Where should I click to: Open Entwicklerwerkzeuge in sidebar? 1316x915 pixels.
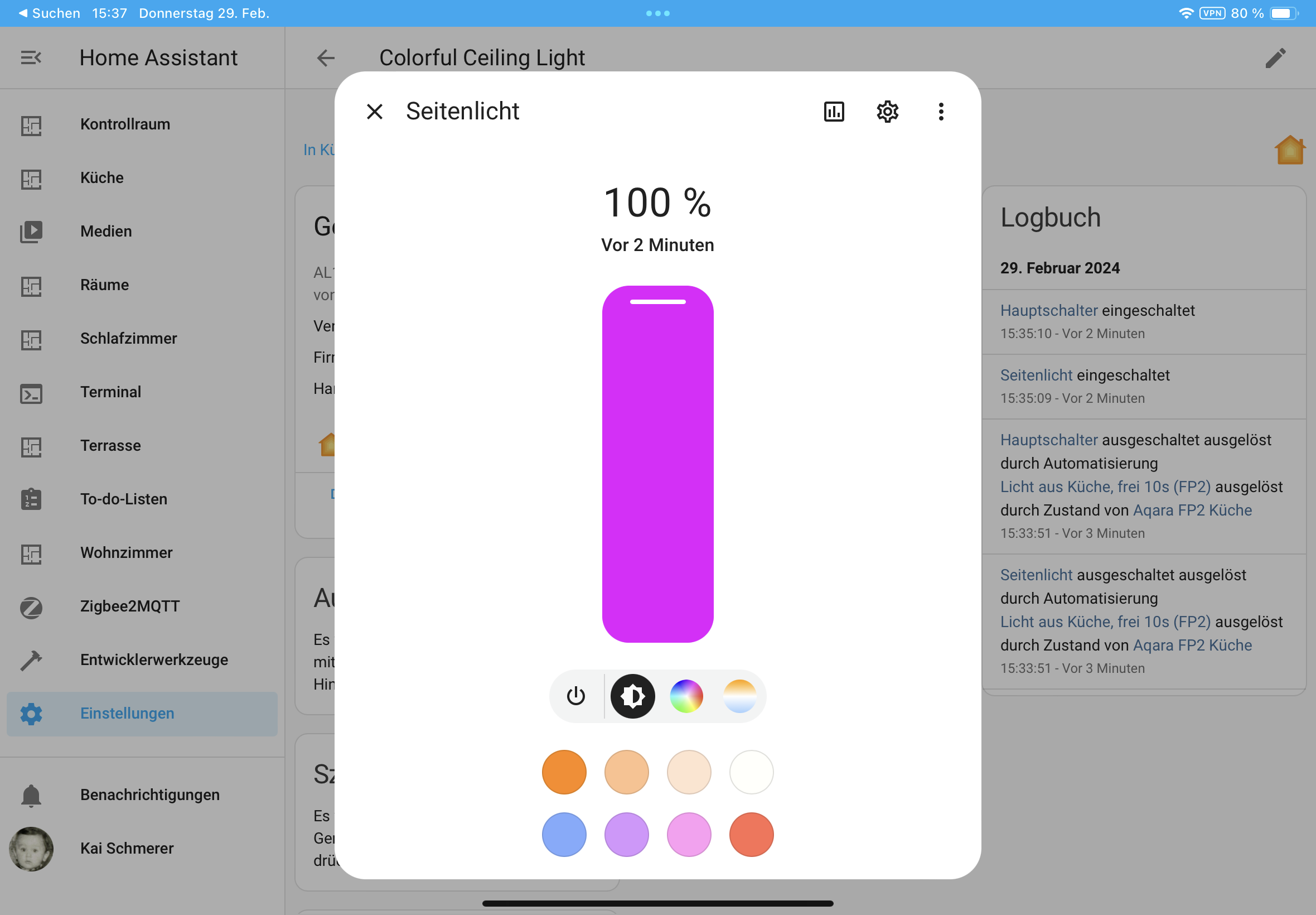(x=153, y=659)
